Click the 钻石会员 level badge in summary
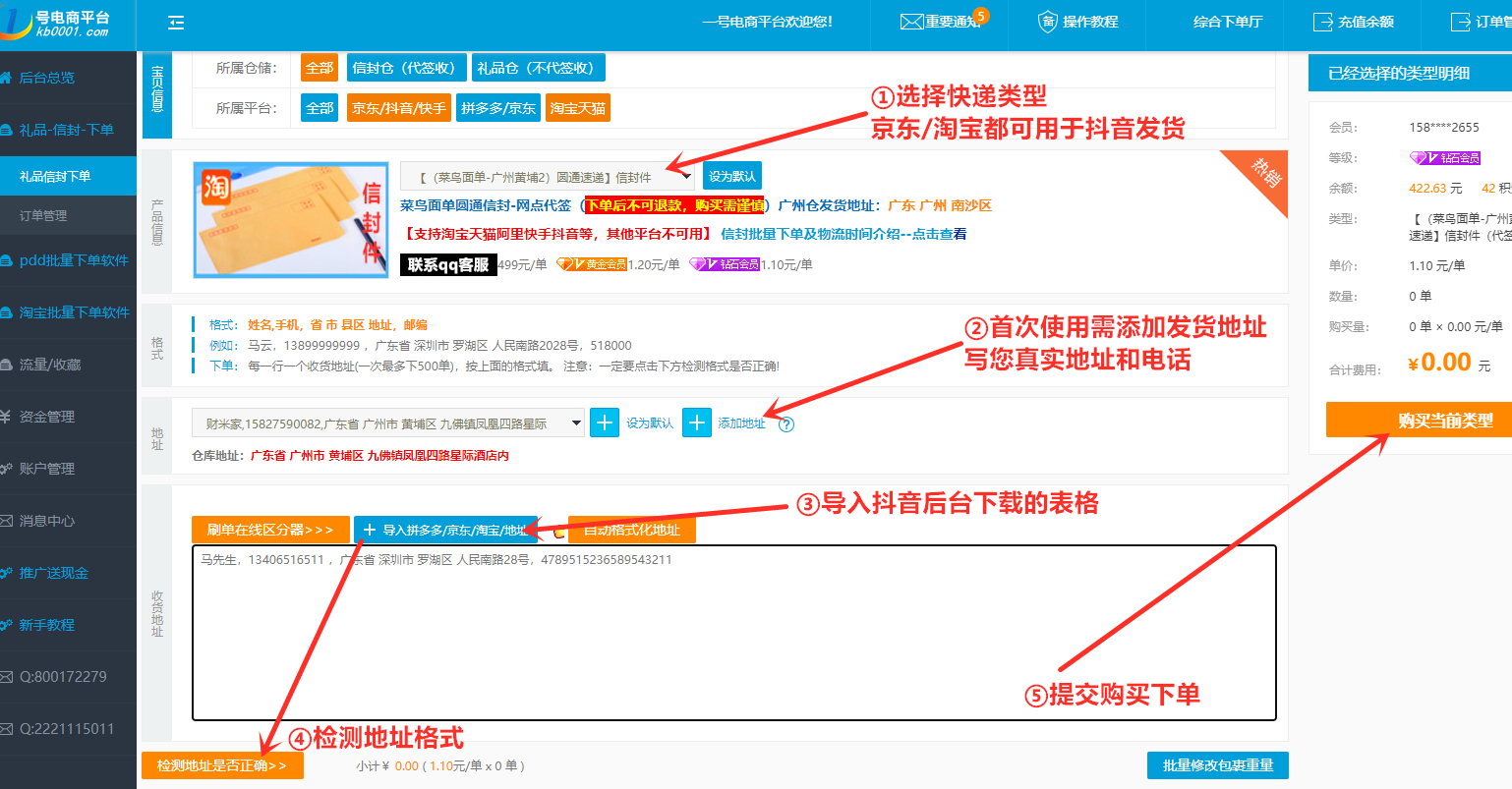This screenshot has width=1512, height=789. point(1444,158)
